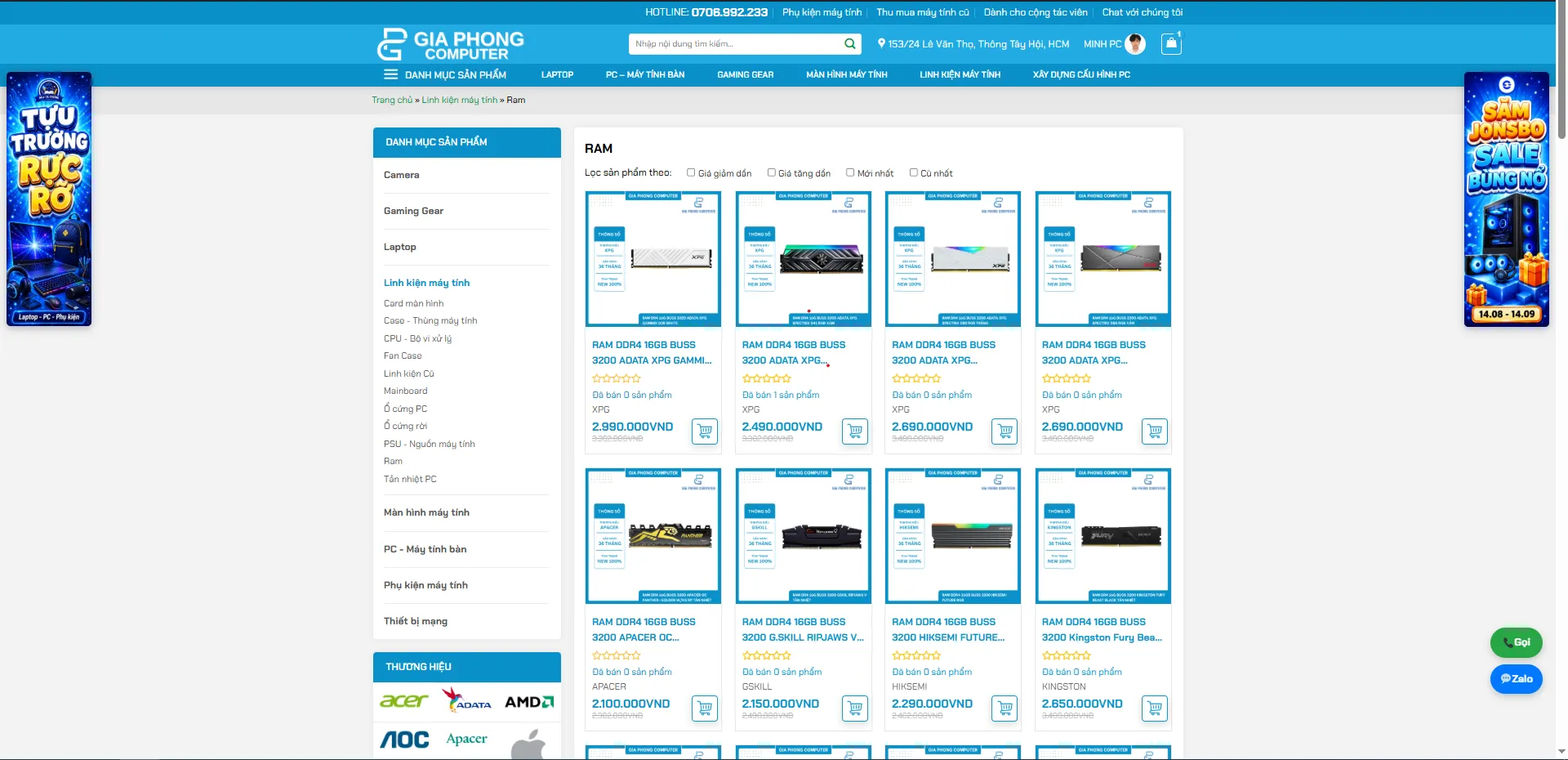Select Camera in the sidebar categories
The image size is (1568, 760).
point(402,175)
